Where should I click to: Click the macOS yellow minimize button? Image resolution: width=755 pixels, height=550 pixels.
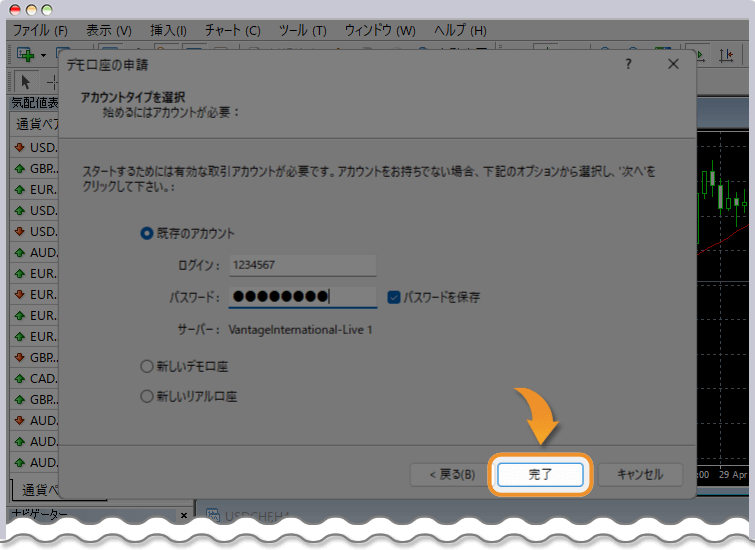(x=31, y=10)
